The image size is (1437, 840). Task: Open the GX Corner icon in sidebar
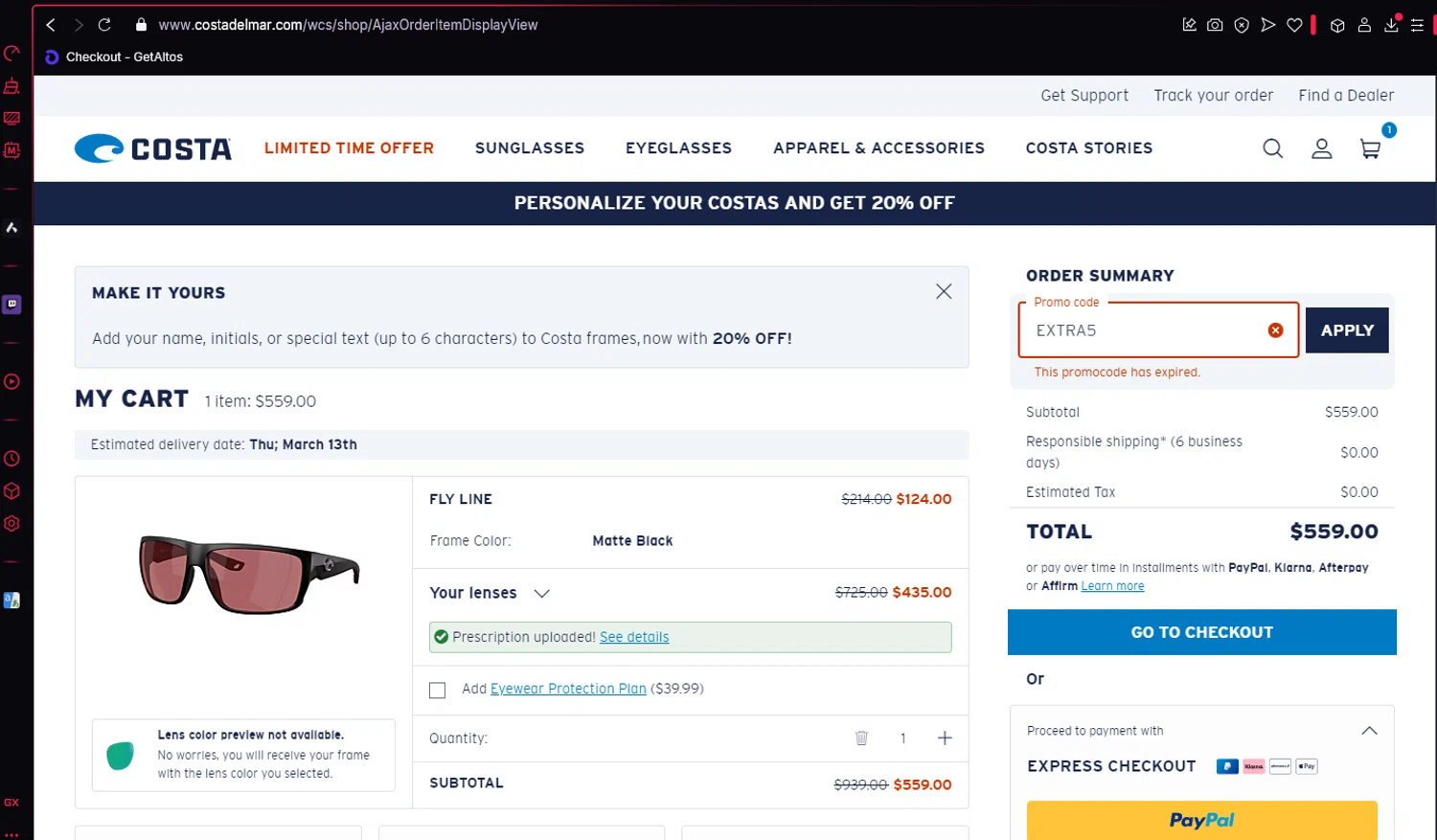point(11,802)
